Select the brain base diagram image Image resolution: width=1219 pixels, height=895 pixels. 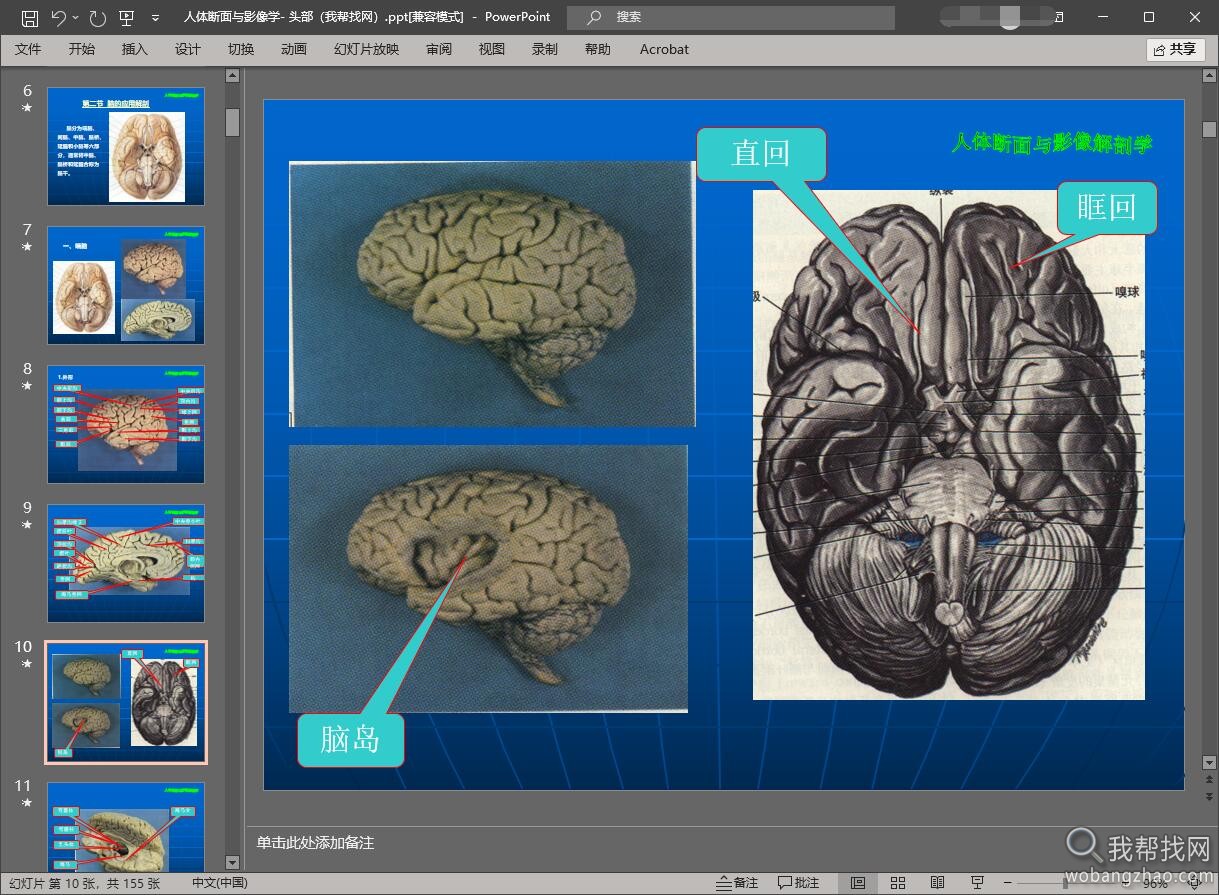click(948, 445)
